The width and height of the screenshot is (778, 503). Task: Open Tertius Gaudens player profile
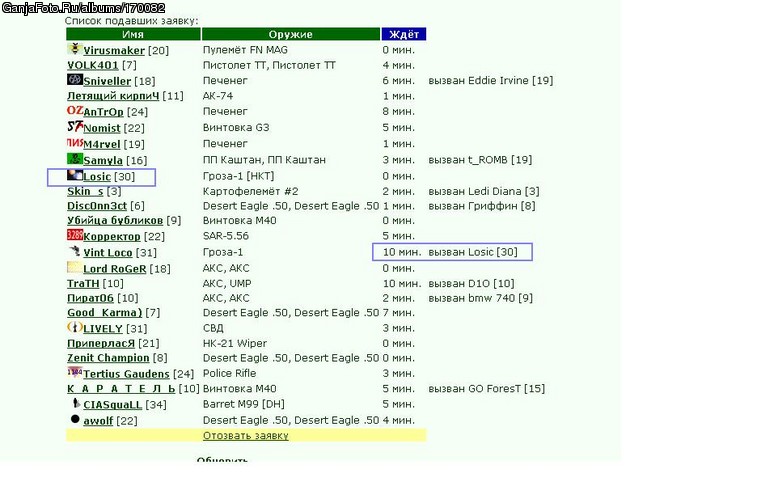coord(127,374)
